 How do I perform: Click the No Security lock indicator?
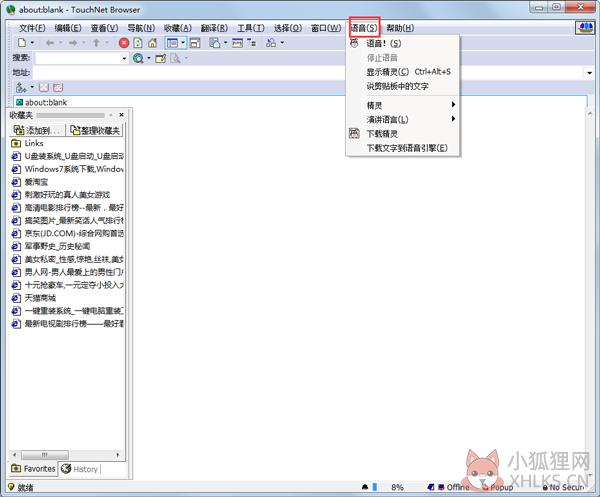(563, 487)
